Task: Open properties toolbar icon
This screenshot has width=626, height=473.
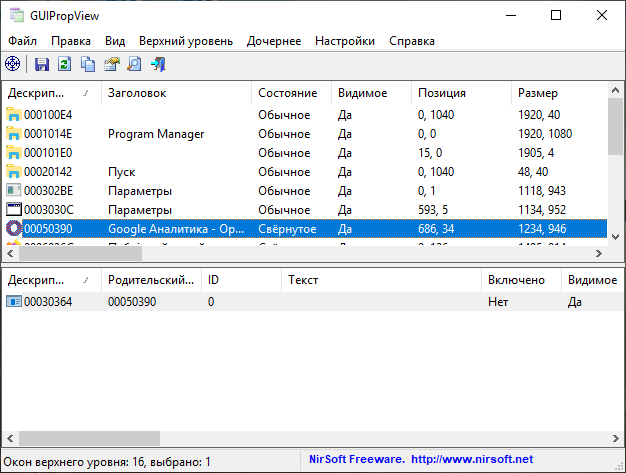Action: pyautogui.click(x=111, y=64)
